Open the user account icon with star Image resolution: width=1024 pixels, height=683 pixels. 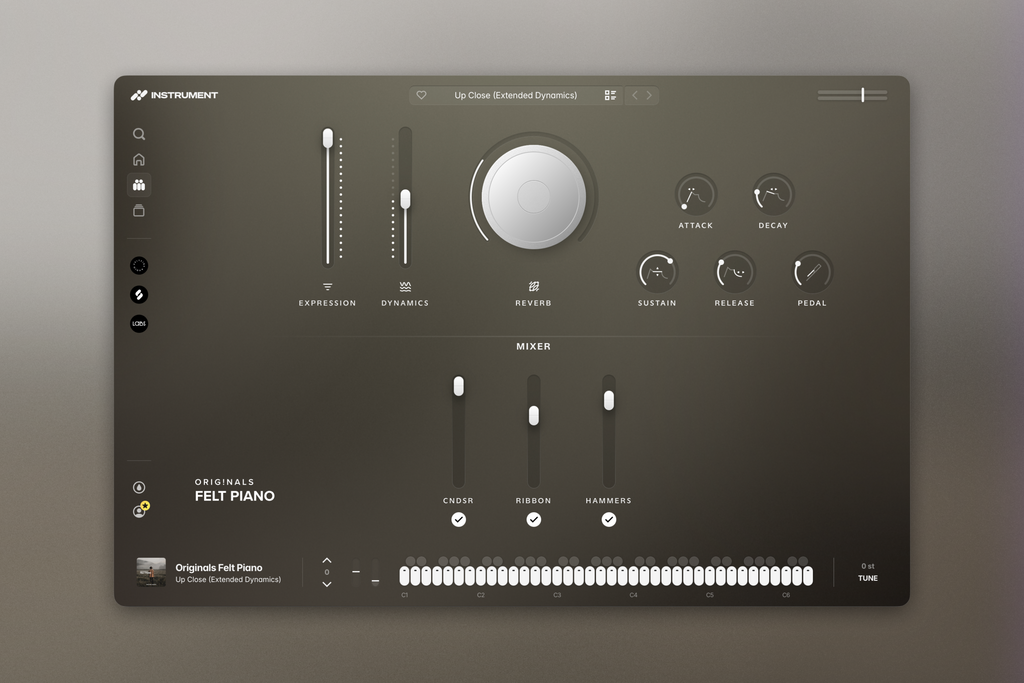pos(140,511)
